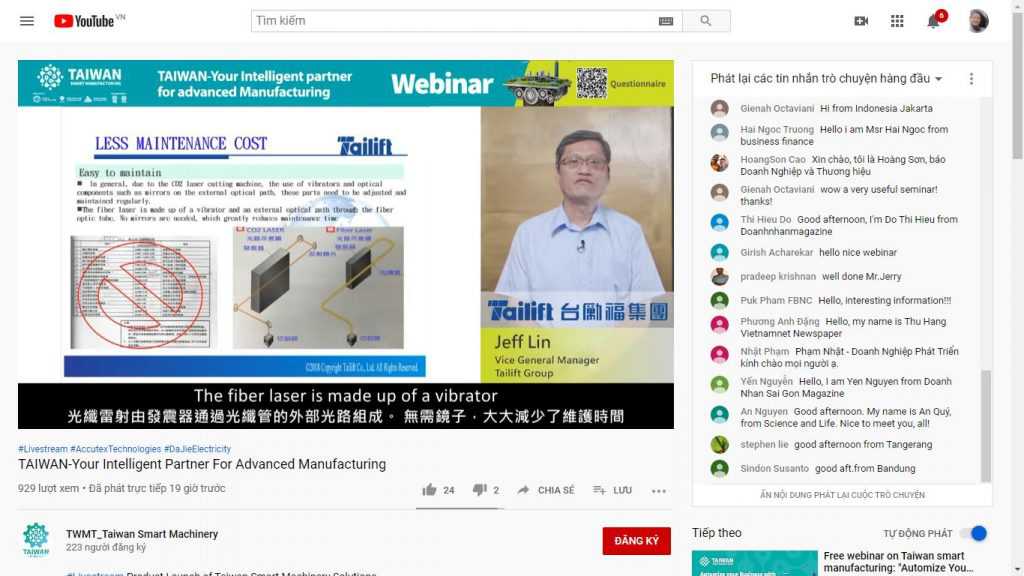Viewport: 1024px width, 576px height.
Task: Click the search magnifier button
Action: tap(706, 21)
